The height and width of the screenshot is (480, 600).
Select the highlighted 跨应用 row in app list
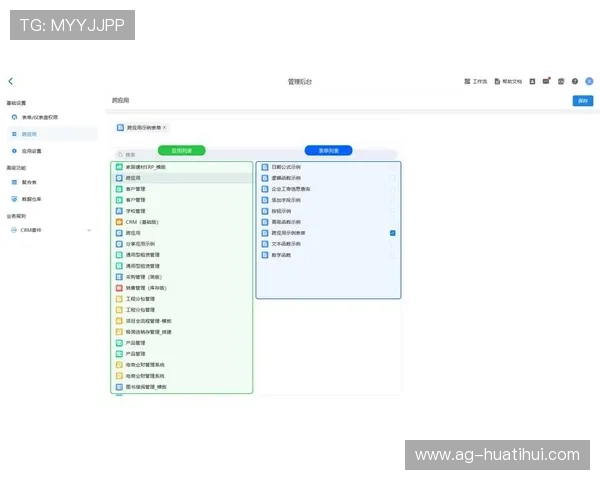point(182,178)
